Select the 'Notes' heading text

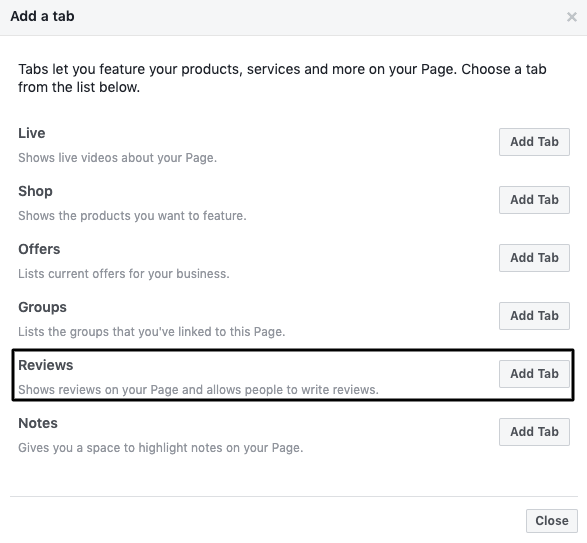pyautogui.click(x=38, y=424)
